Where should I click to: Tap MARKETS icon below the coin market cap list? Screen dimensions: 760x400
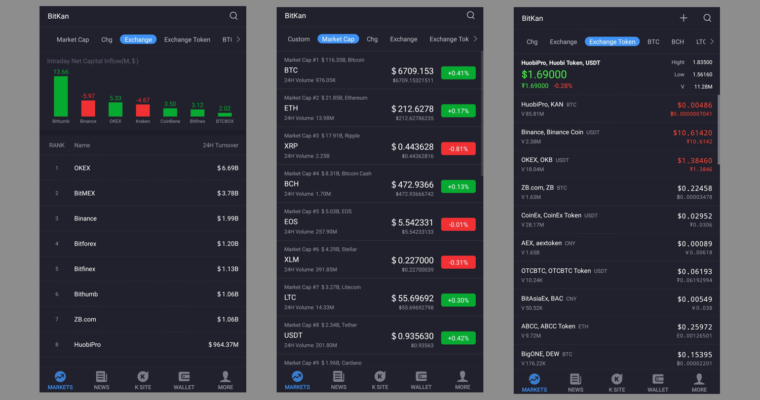click(295, 379)
